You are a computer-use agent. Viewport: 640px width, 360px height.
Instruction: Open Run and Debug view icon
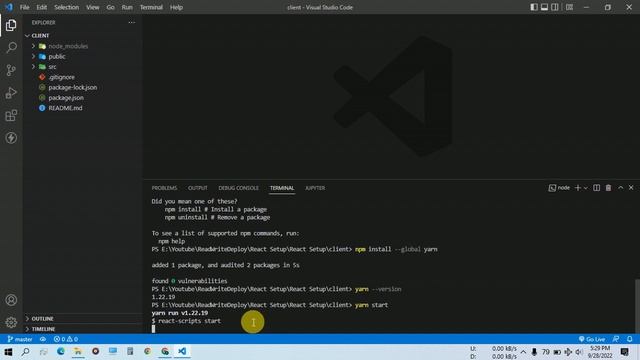(x=11, y=93)
